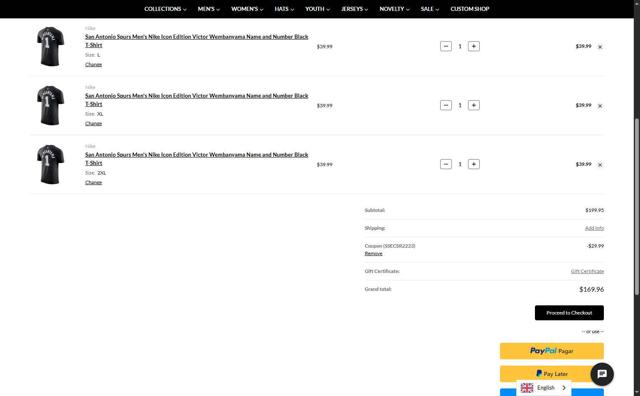Viewport: 640px width, 396px height.
Task: Decrease quantity of size XL T-shirt
Action: (446, 105)
